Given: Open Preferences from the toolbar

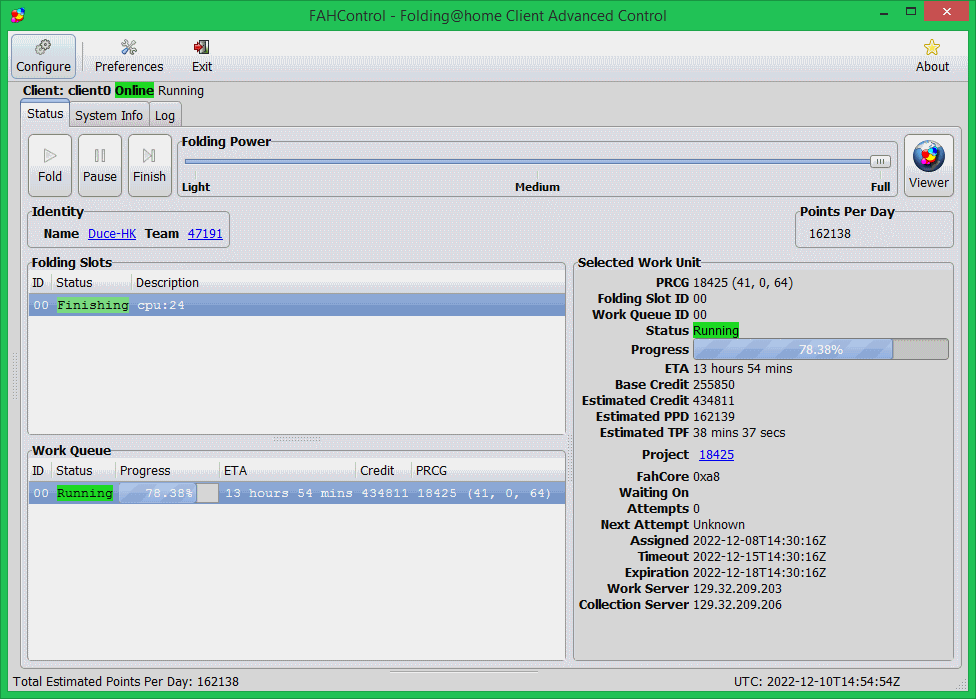Looking at the screenshot, I should click(129, 56).
